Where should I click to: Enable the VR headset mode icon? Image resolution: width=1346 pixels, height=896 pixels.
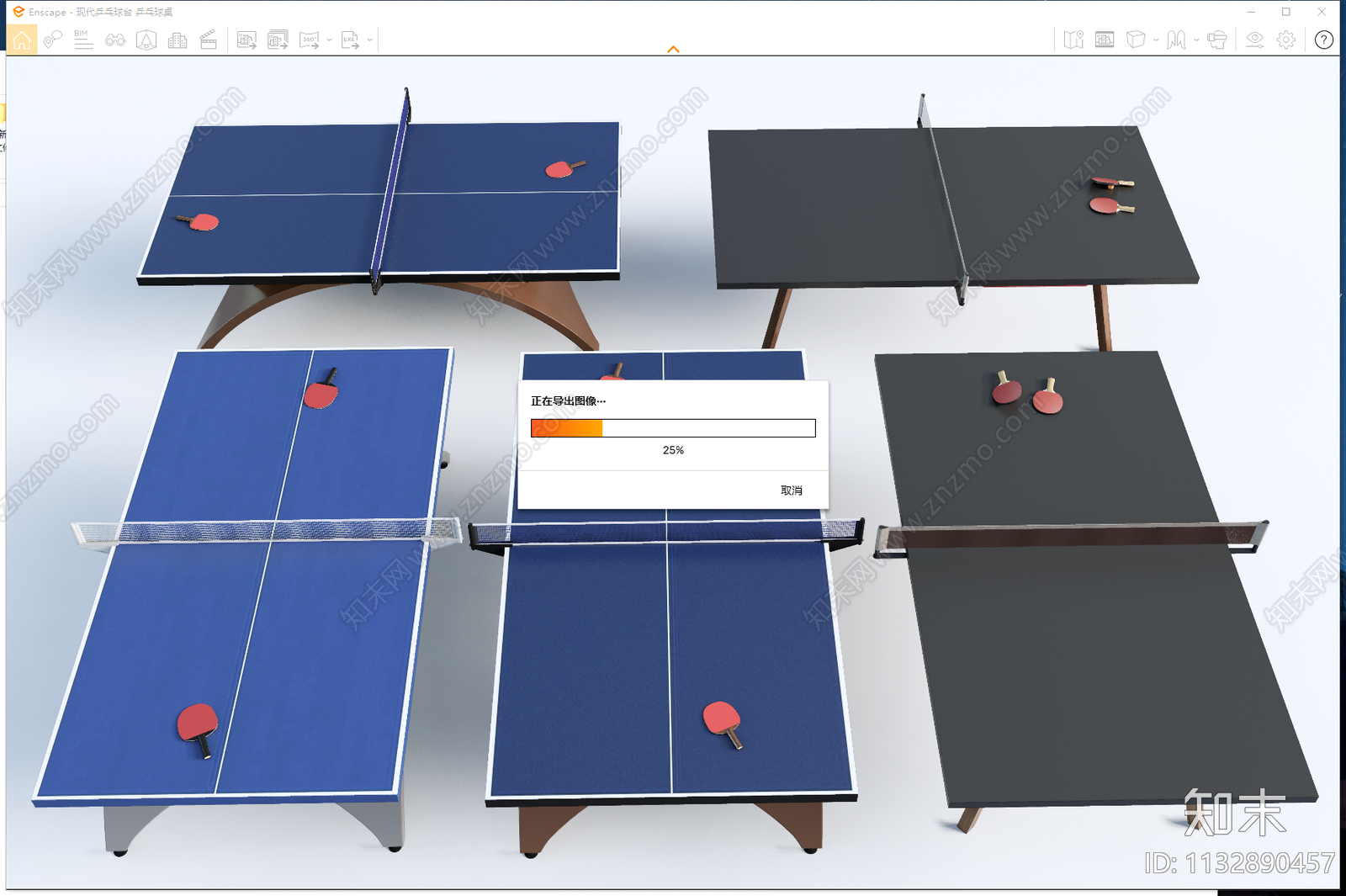pos(1216,40)
